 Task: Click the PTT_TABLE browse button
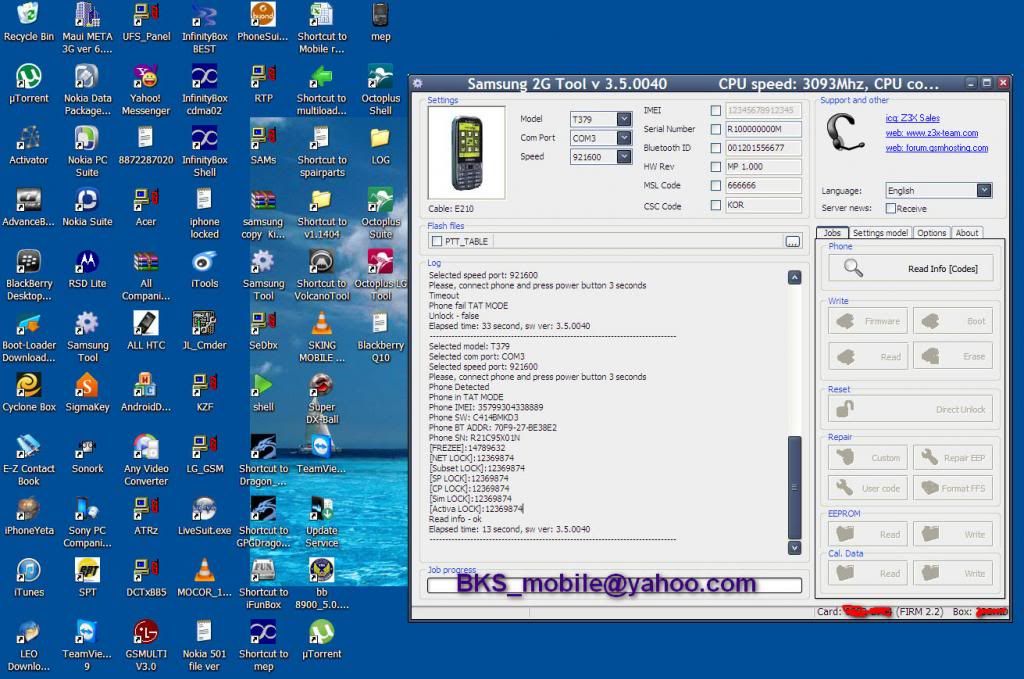click(793, 242)
